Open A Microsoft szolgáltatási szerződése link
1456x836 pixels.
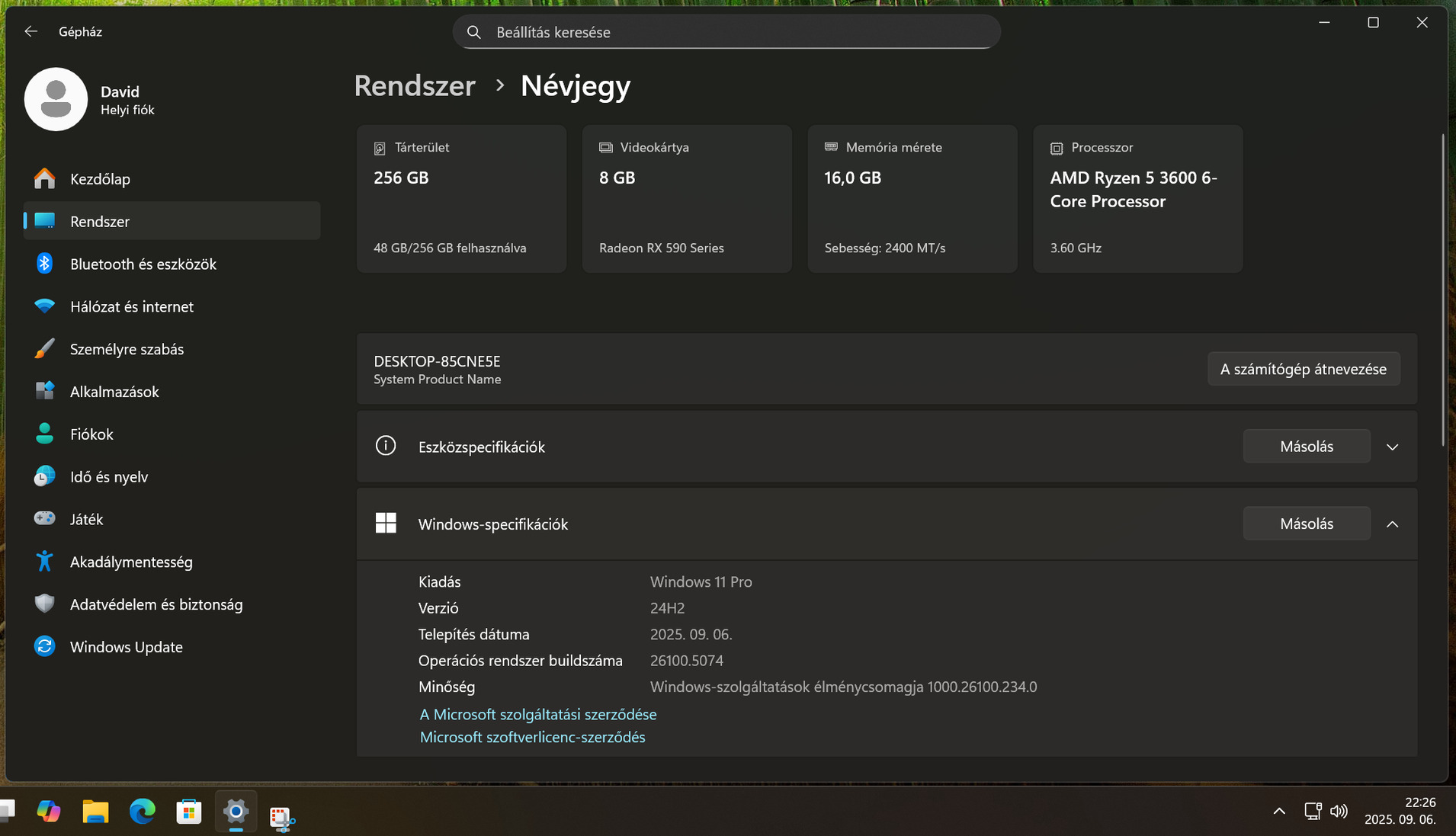pos(538,714)
